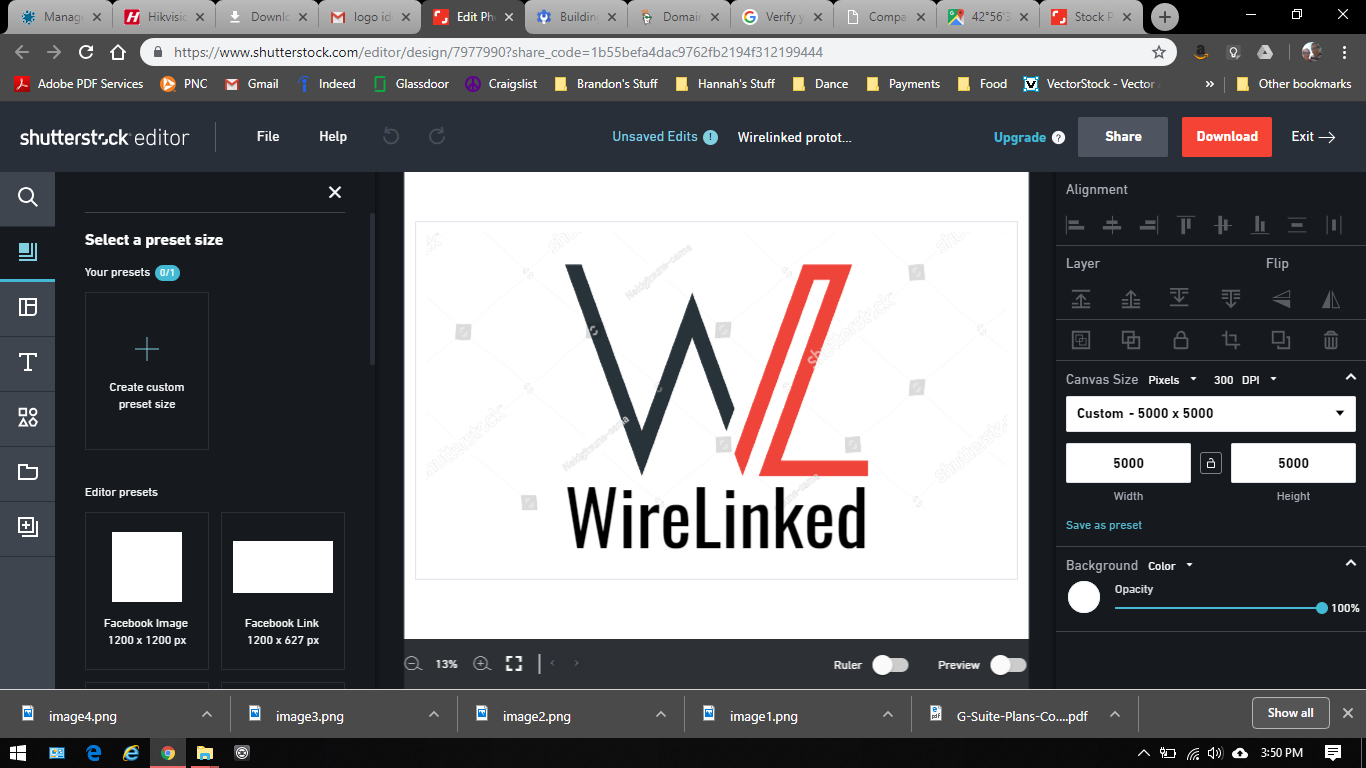The image size is (1366, 768).
Task: Open the Custom - 5000 x 5000 dropdown
Action: coord(1210,413)
